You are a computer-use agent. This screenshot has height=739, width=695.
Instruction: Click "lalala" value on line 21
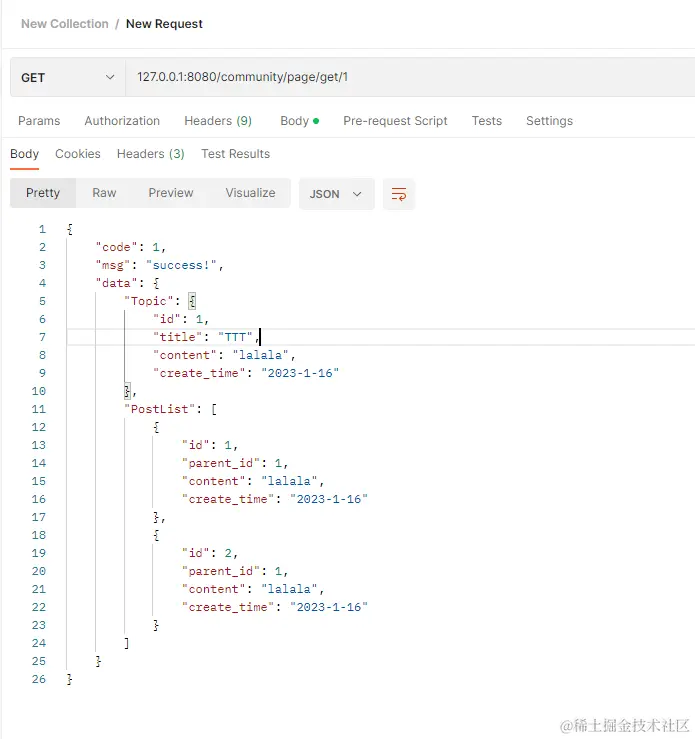click(289, 589)
